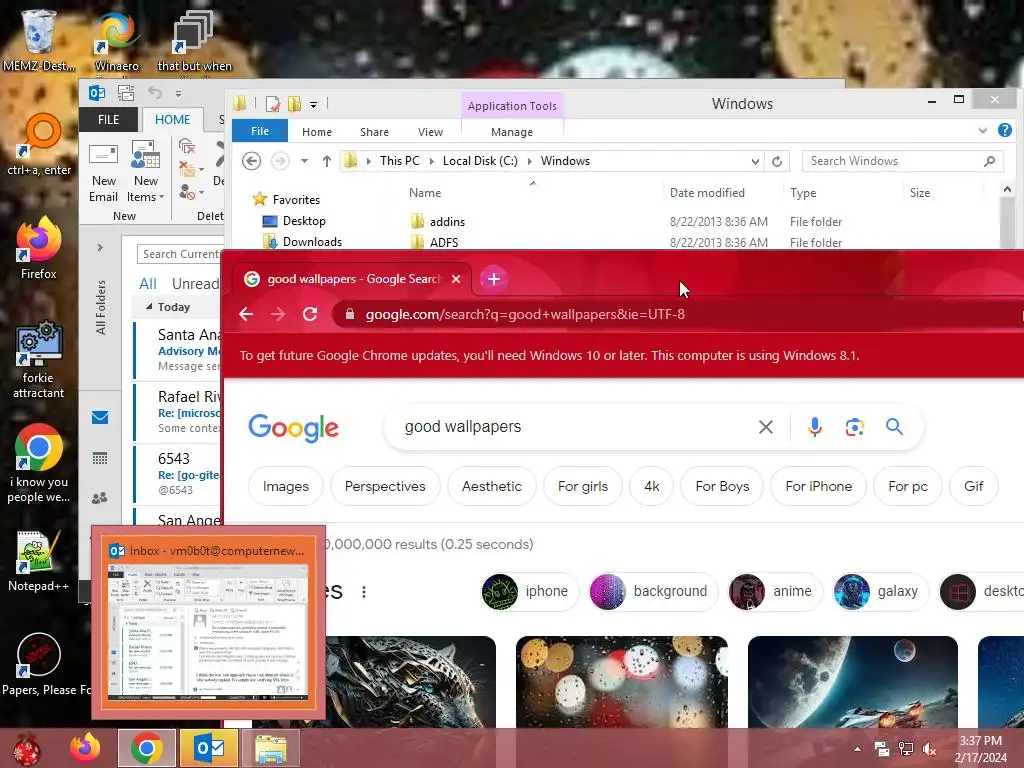The height and width of the screenshot is (768, 1024).
Task: Open the 'forkie attractant' desktop icon
Action: (39, 359)
